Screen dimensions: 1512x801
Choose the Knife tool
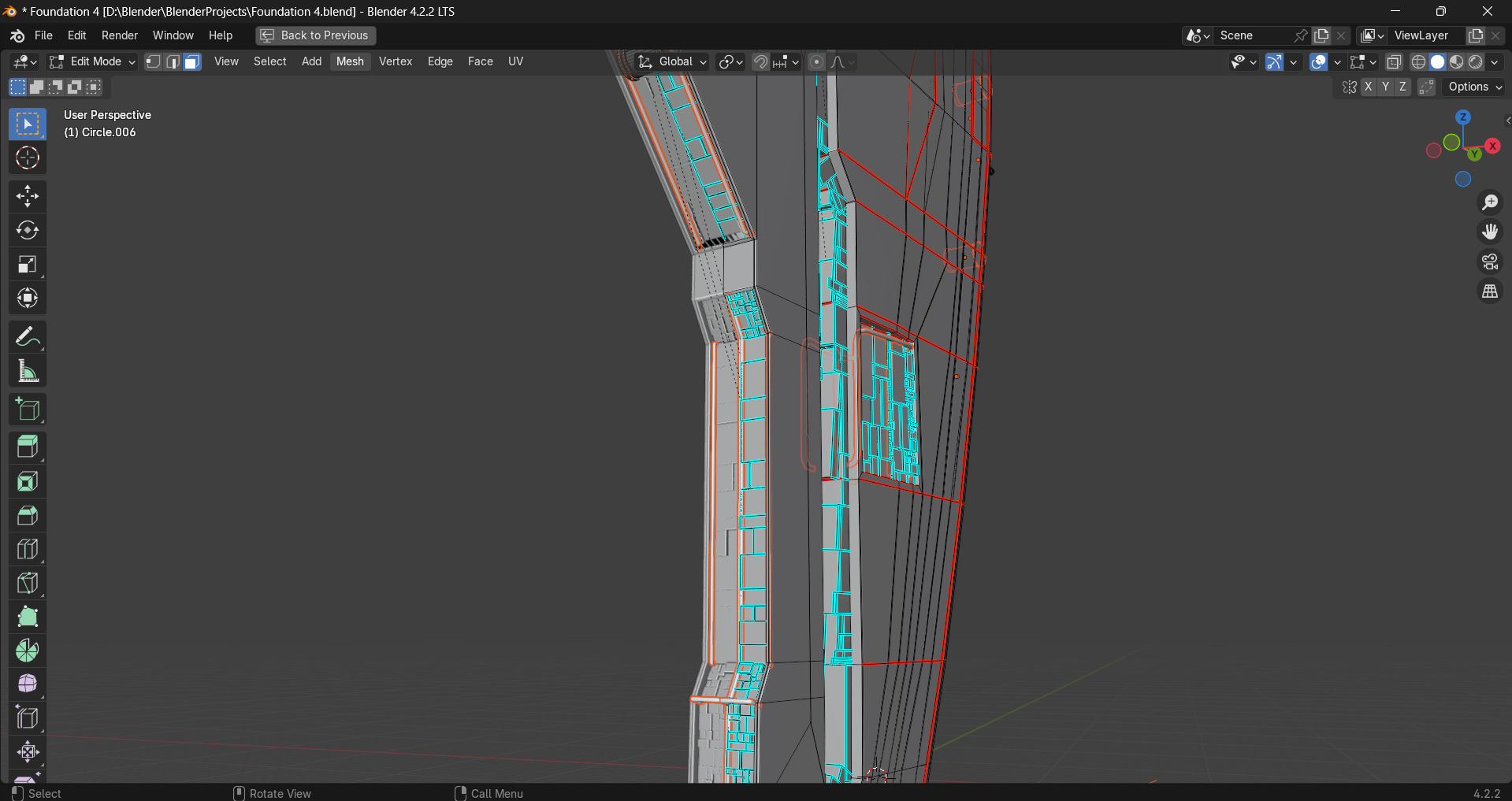[28, 583]
